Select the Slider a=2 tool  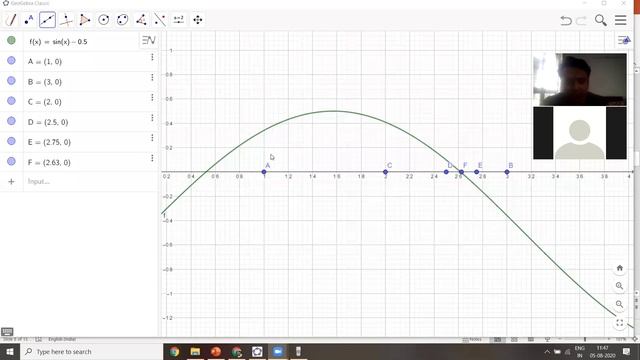pyautogui.click(x=179, y=20)
